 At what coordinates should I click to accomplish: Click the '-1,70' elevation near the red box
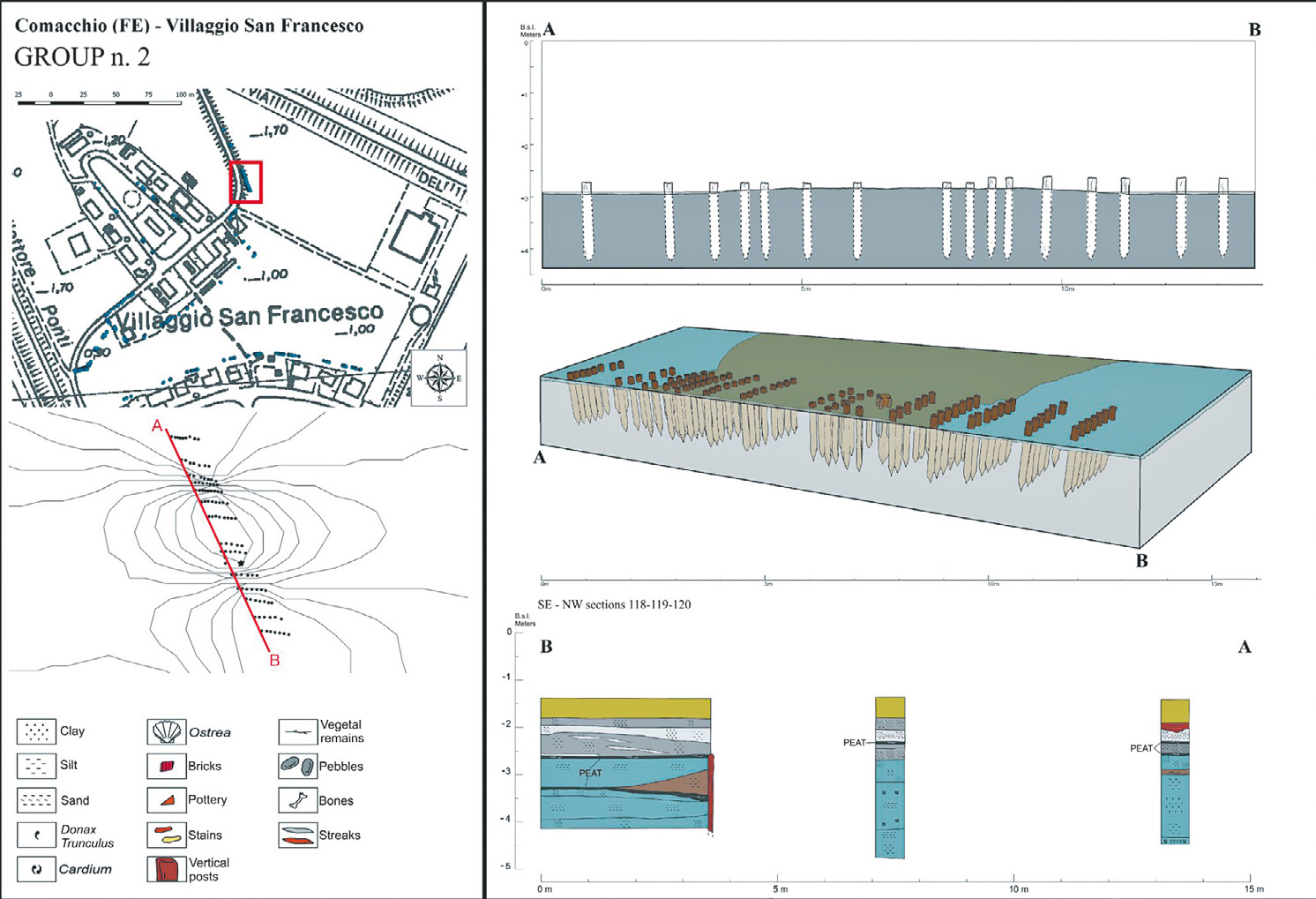269,131
